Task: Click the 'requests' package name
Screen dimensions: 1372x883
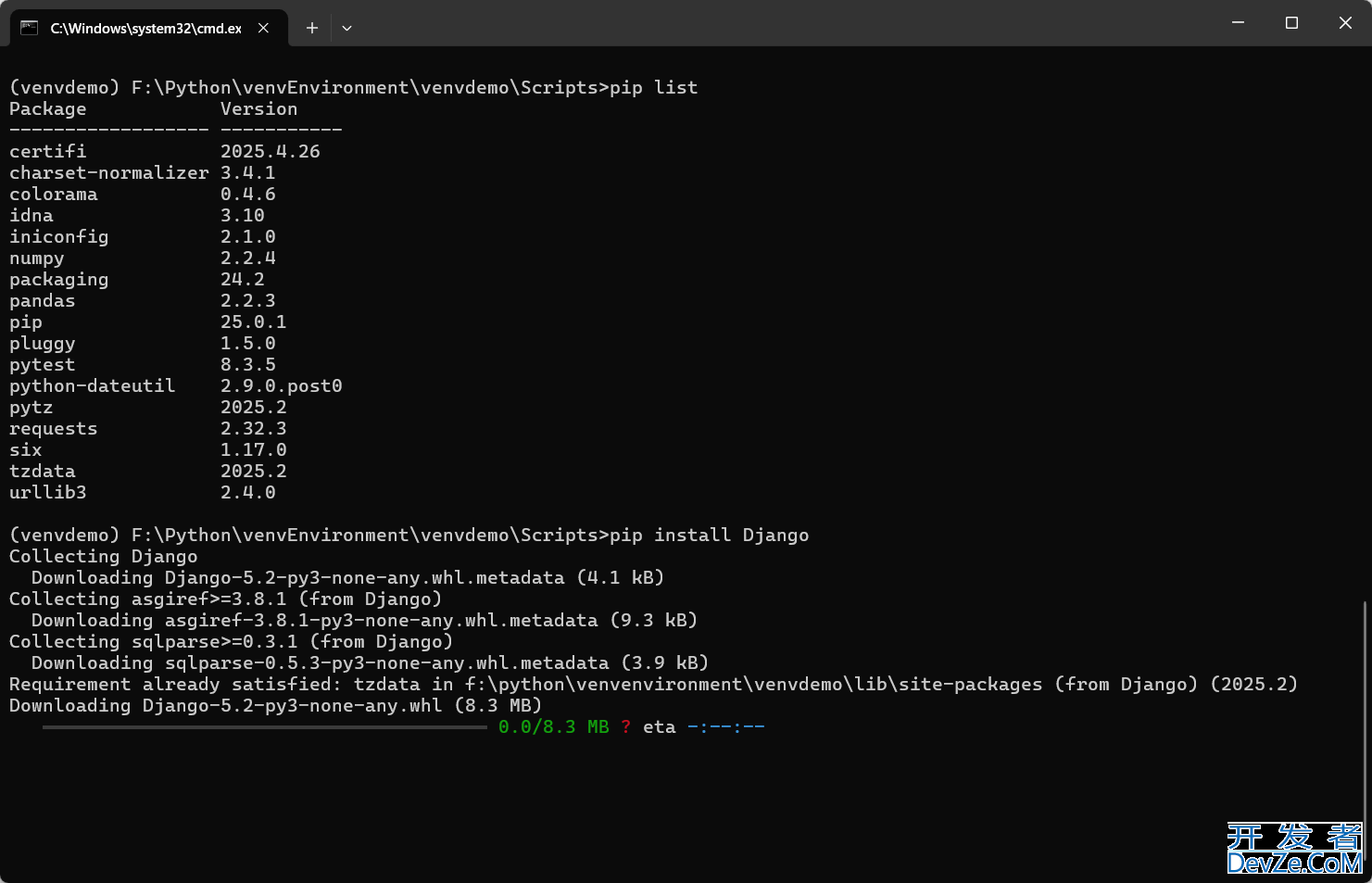Action: pyautogui.click(x=54, y=428)
